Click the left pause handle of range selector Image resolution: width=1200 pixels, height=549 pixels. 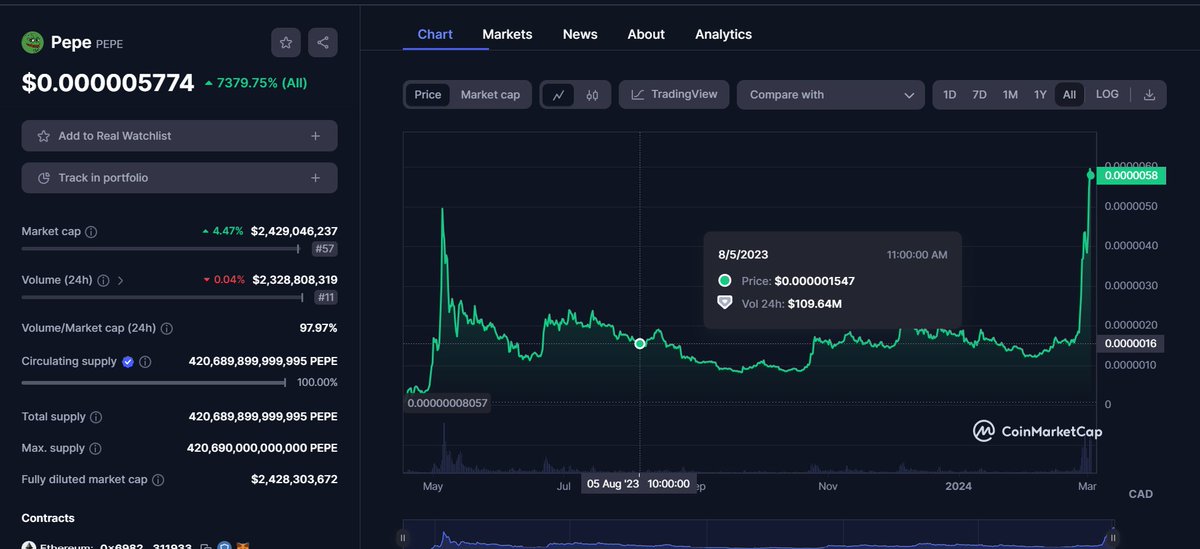point(404,537)
